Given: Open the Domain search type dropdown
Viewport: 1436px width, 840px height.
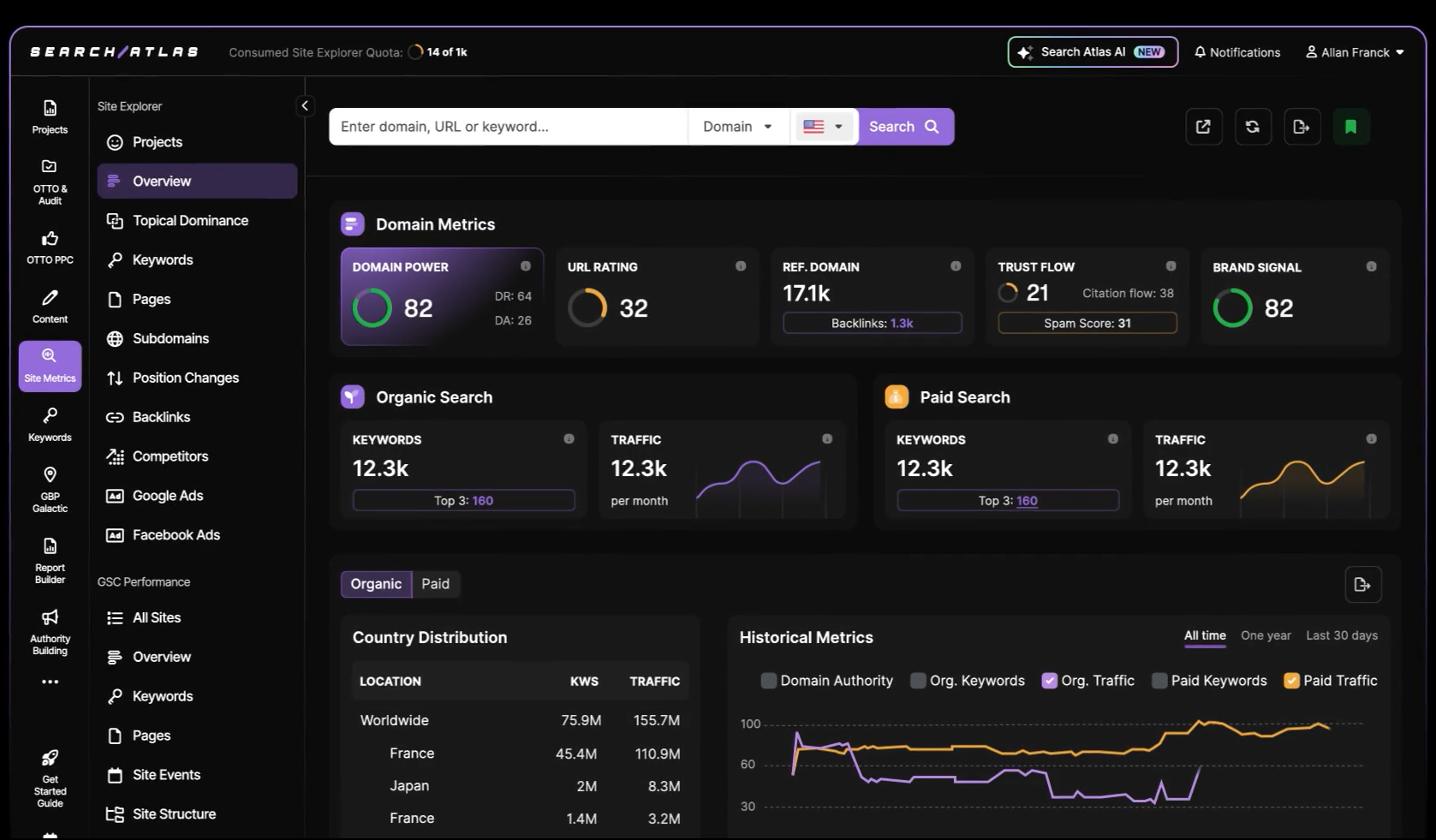Looking at the screenshot, I should click(736, 126).
